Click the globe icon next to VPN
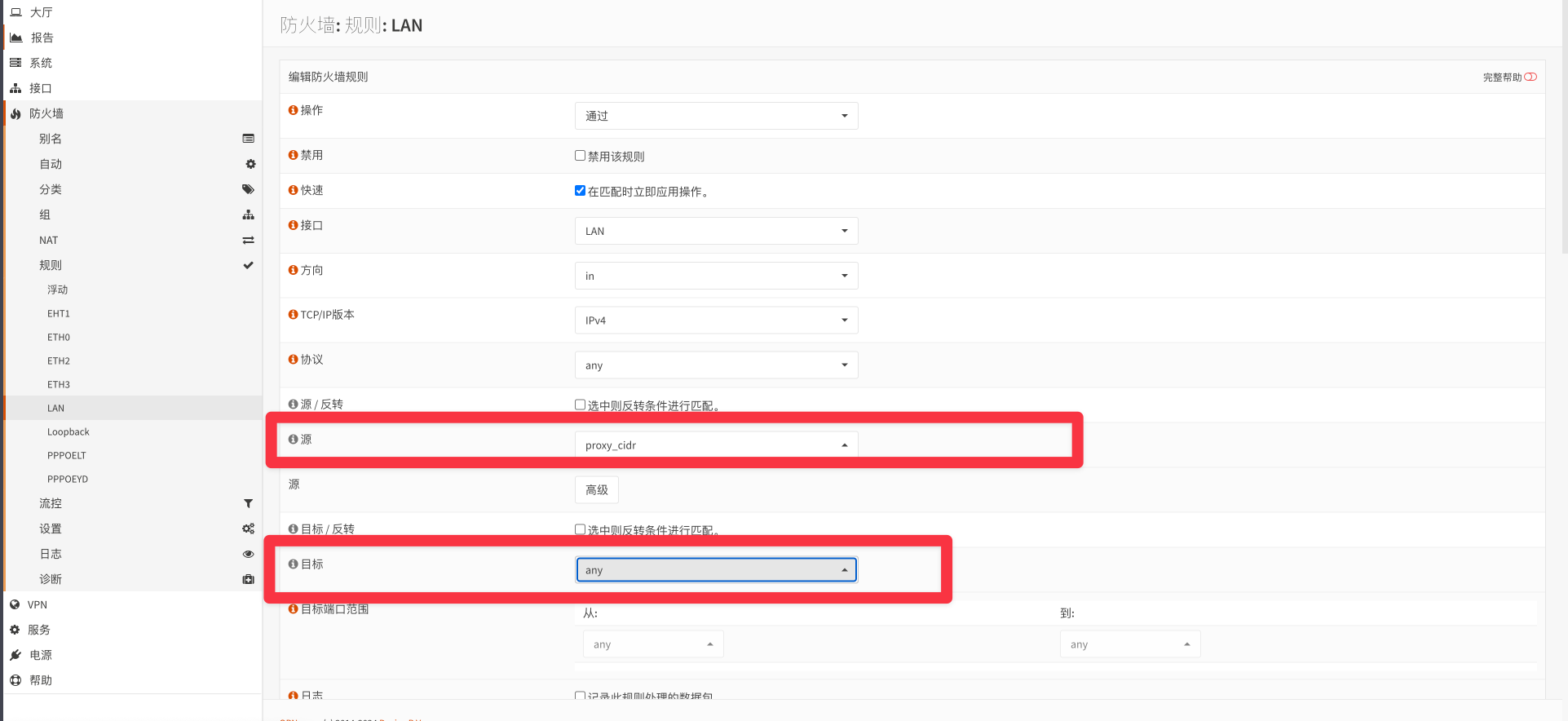This screenshot has height=721, width=1568. coord(15,604)
